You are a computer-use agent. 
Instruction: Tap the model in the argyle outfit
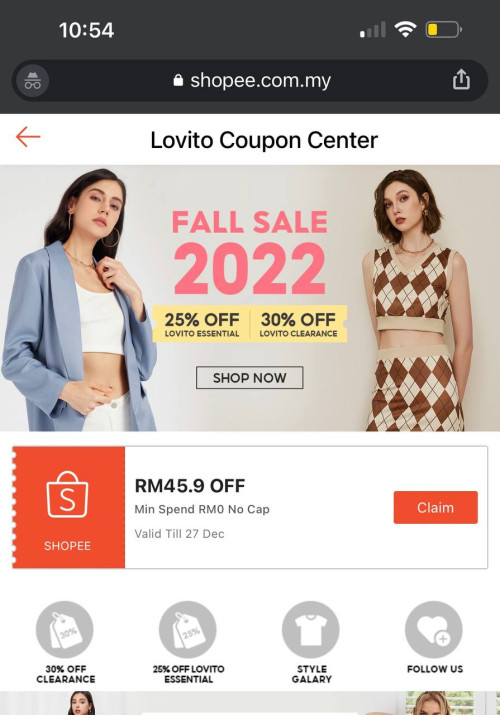(417, 301)
